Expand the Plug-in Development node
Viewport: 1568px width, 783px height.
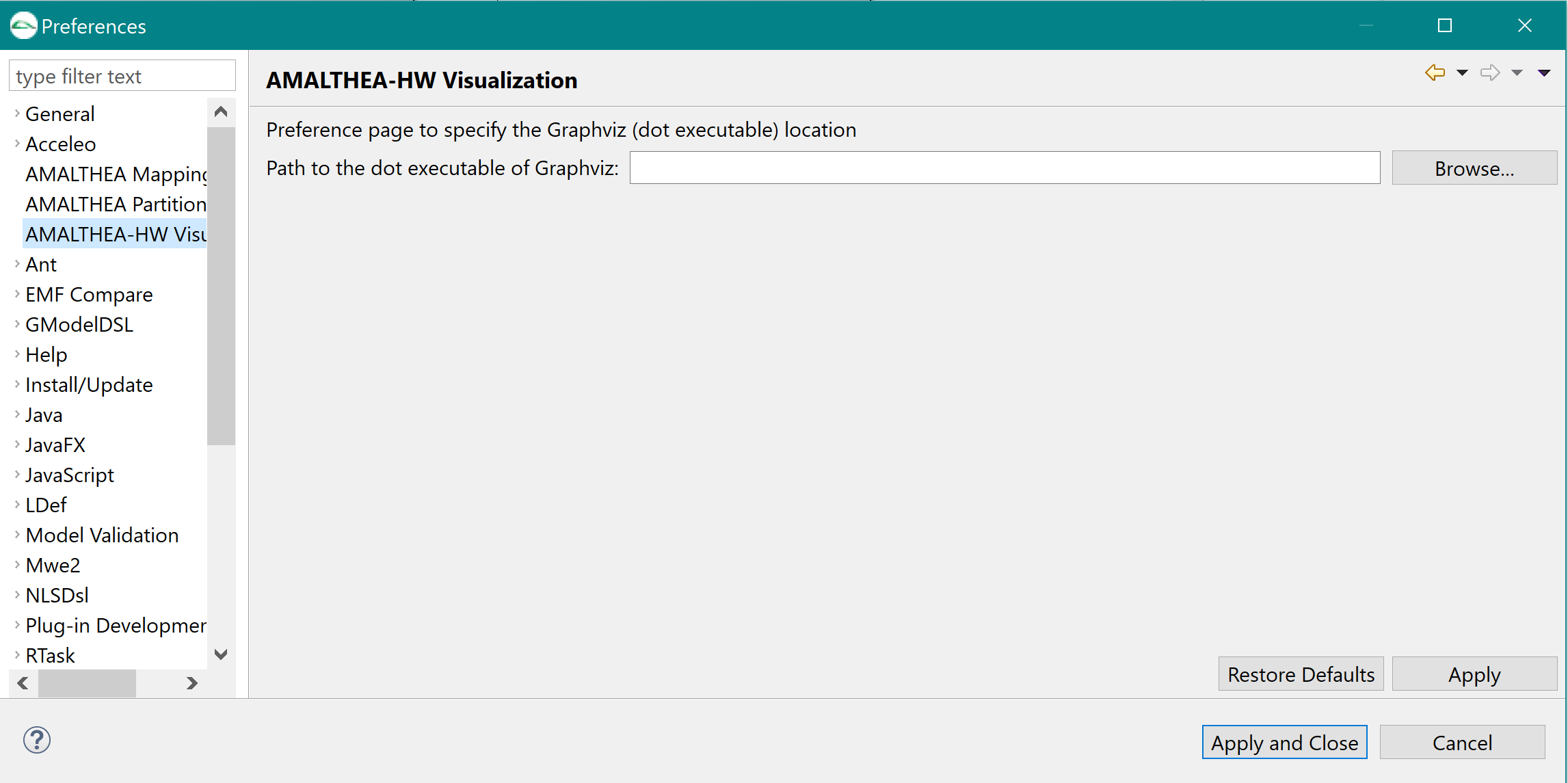click(x=17, y=625)
